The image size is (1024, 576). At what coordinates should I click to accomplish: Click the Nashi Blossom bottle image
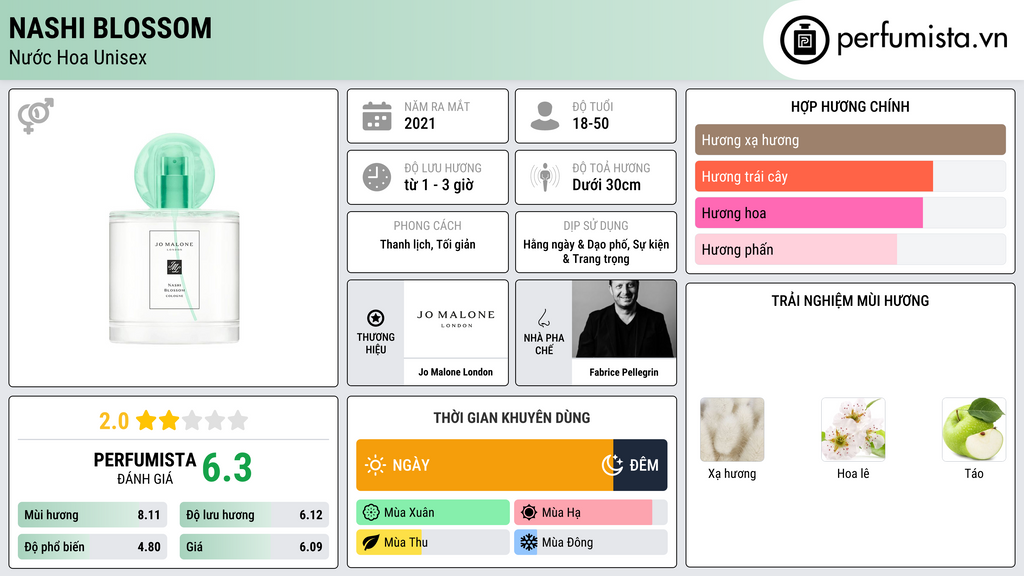click(174, 238)
